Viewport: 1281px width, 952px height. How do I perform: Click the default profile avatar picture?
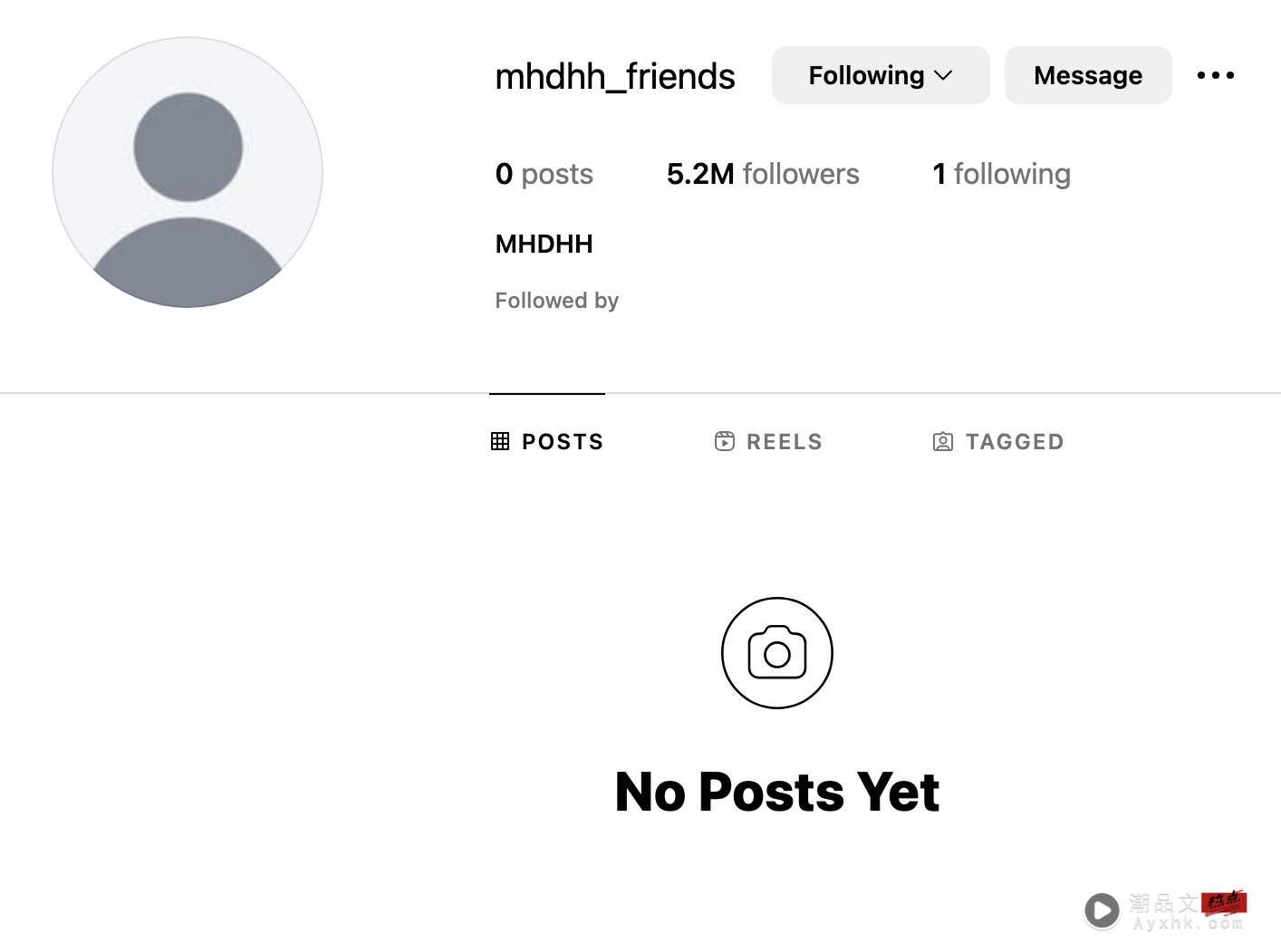(x=188, y=172)
